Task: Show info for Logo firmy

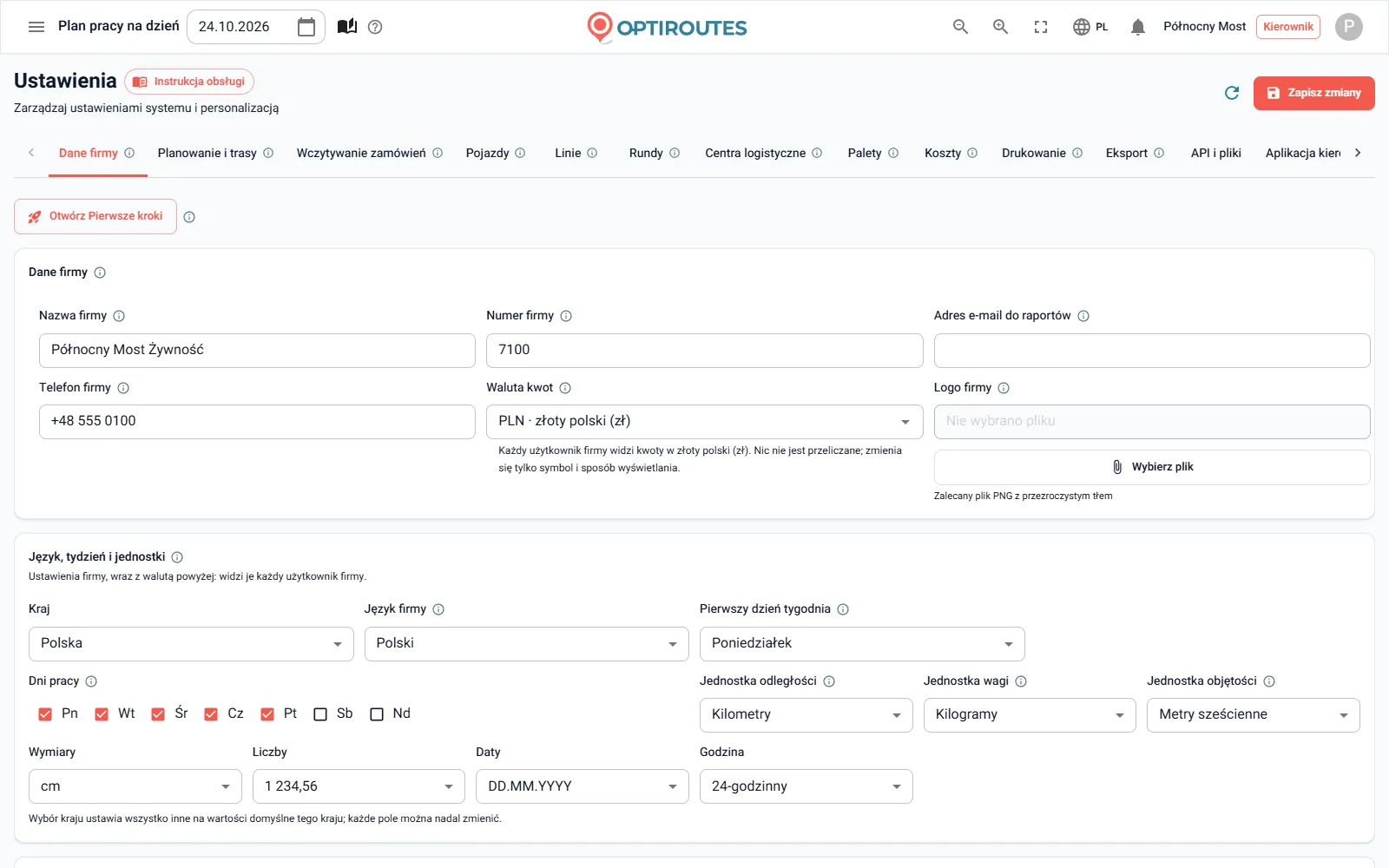Action: pos(1004,388)
